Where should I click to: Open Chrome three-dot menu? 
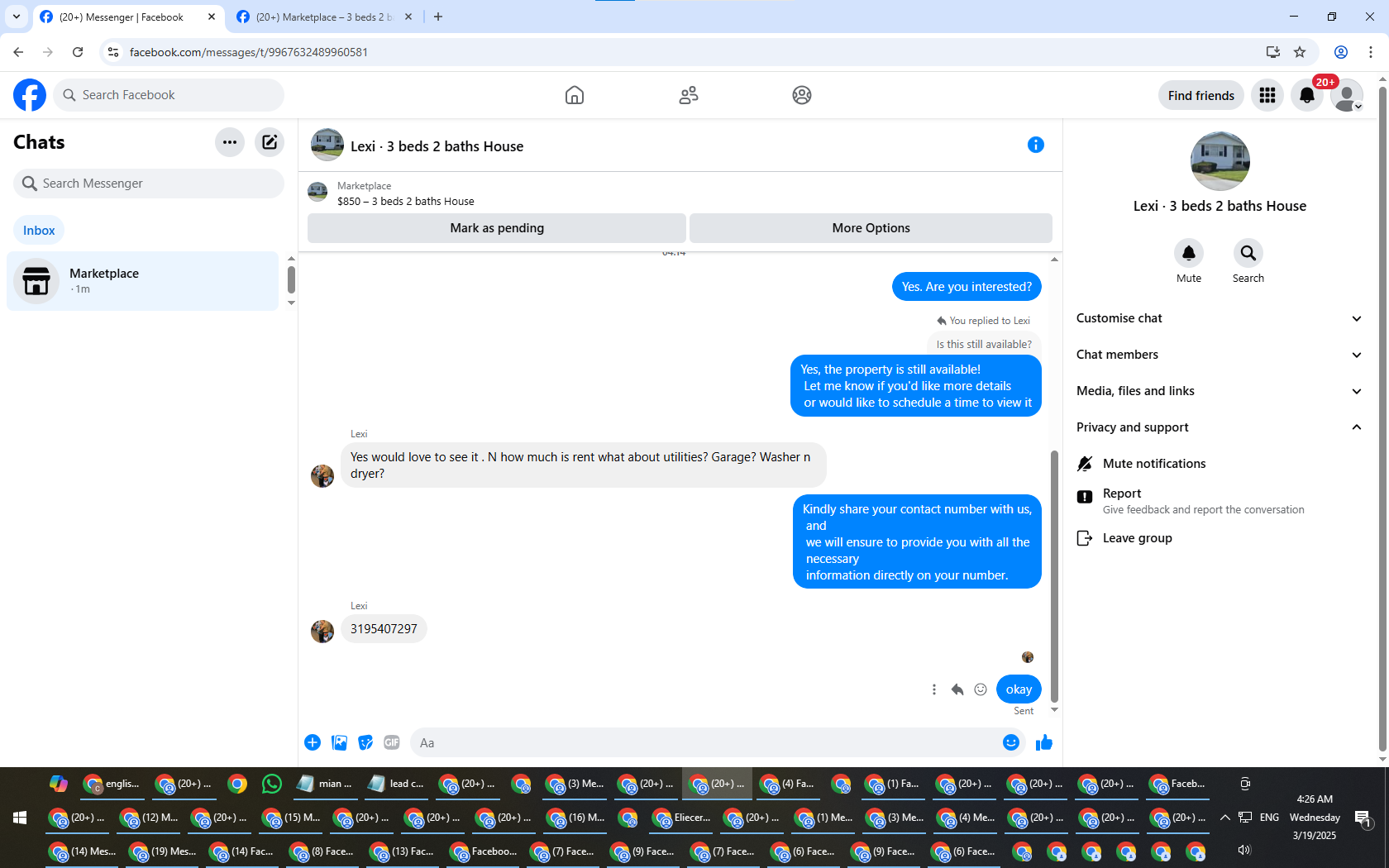pyautogui.click(x=1371, y=52)
